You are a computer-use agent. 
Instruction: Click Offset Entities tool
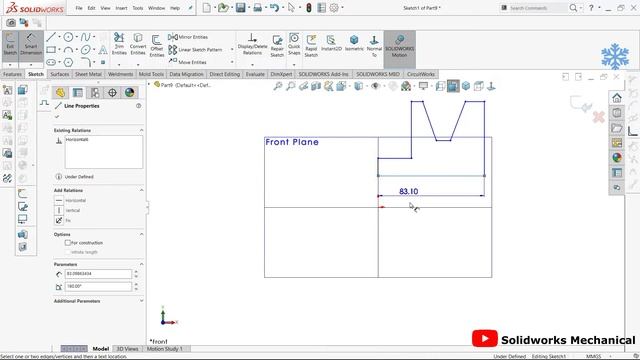[156, 45]
